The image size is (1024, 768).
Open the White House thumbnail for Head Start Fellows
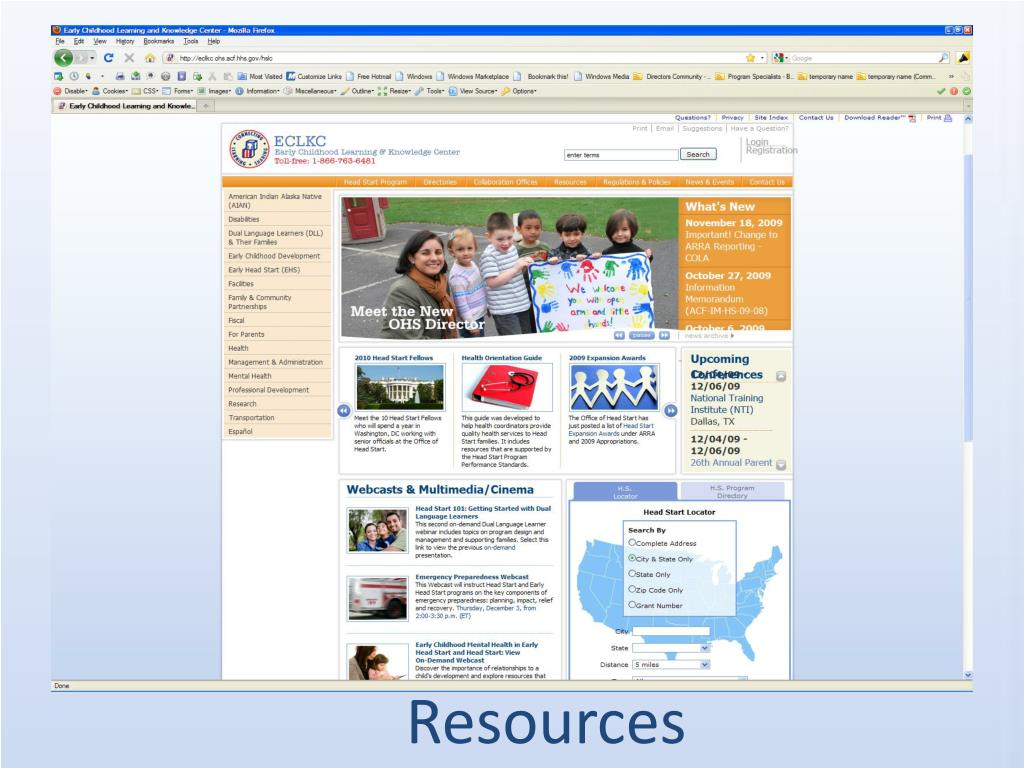[x=400, y=387]
